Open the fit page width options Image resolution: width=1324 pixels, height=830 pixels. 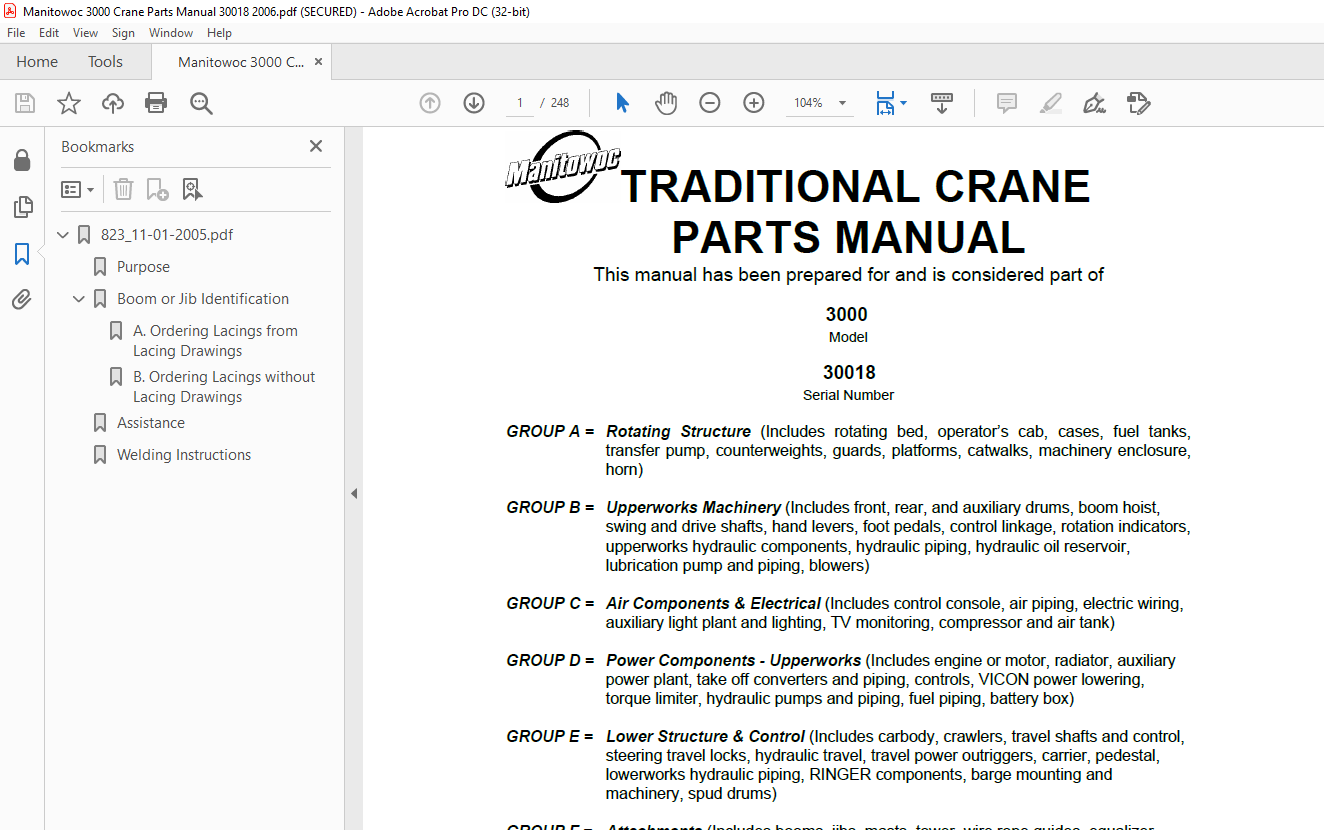point(890,103)
